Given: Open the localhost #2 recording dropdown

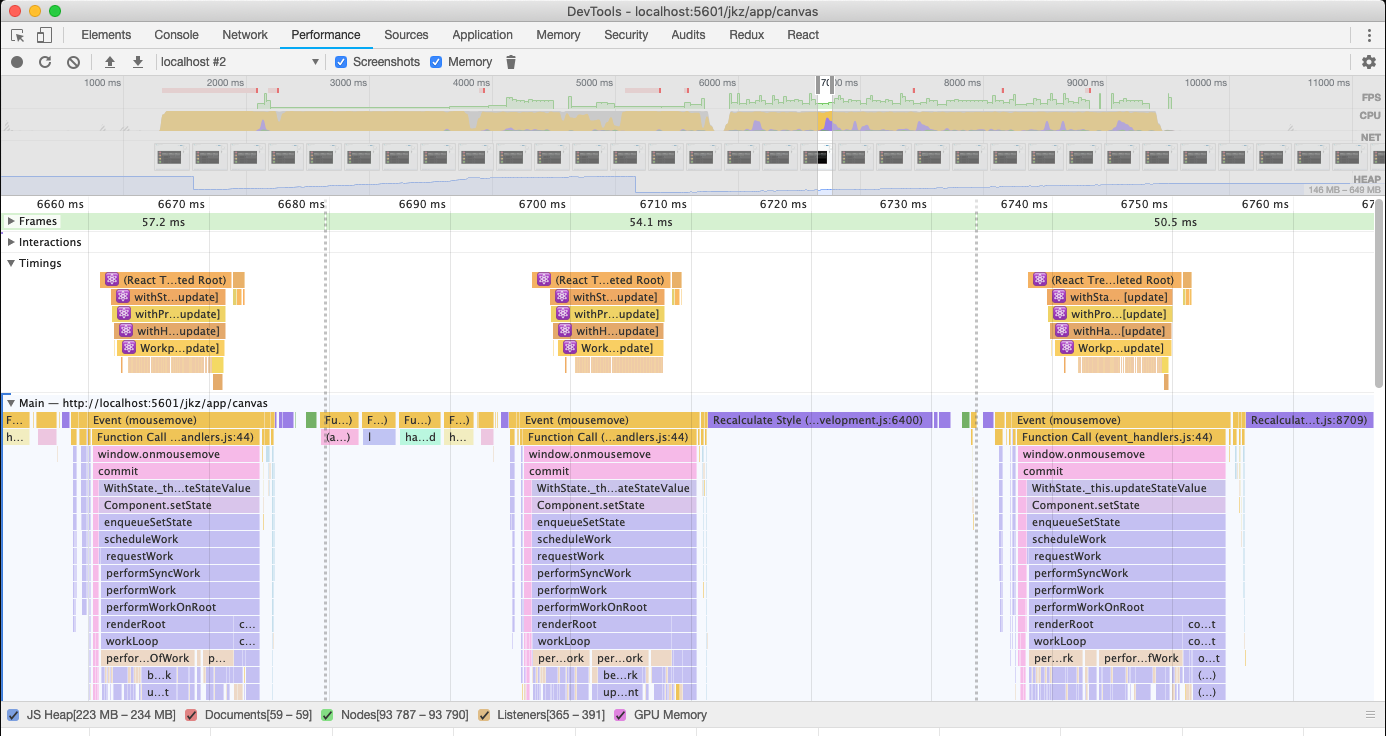Looking at the screenshot, I should click(239, 62).
